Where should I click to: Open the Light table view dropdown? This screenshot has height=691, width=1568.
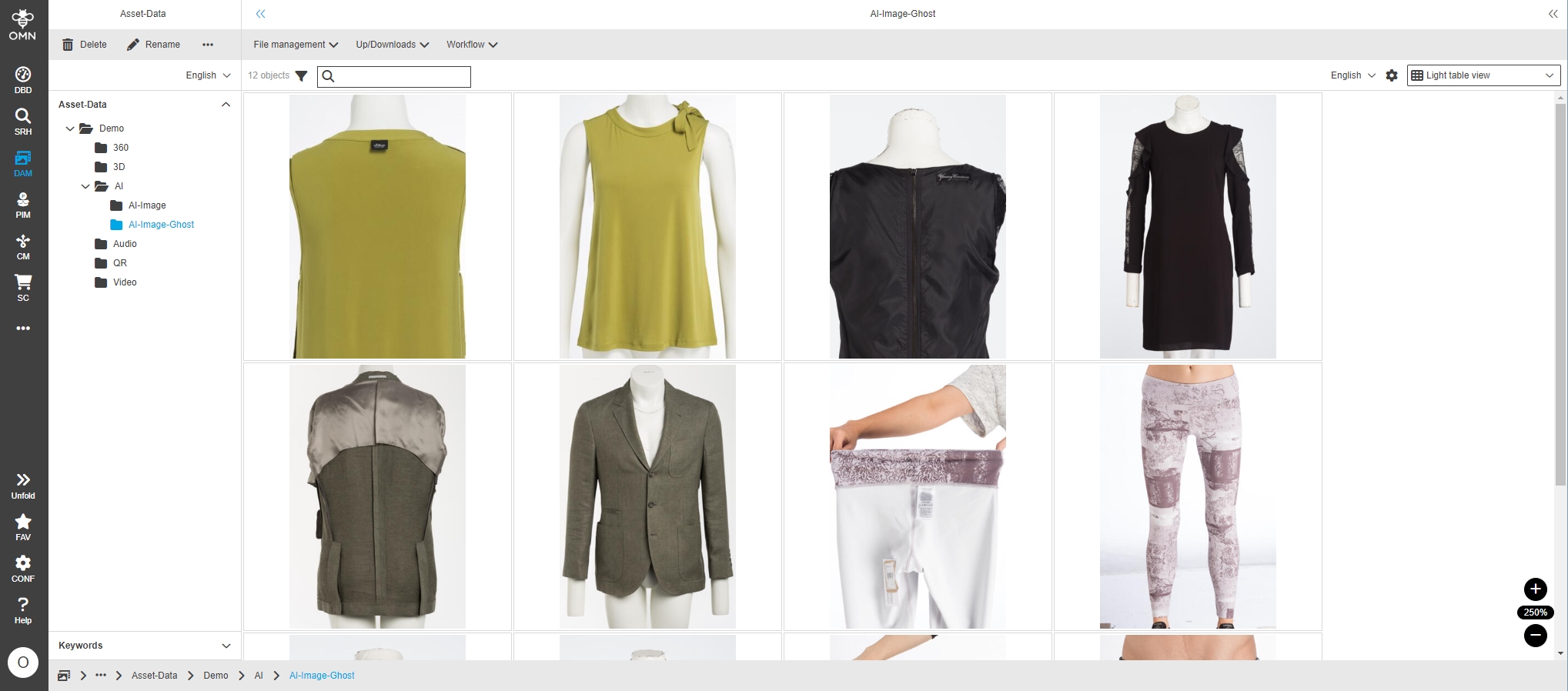[x=1483, y=75]
